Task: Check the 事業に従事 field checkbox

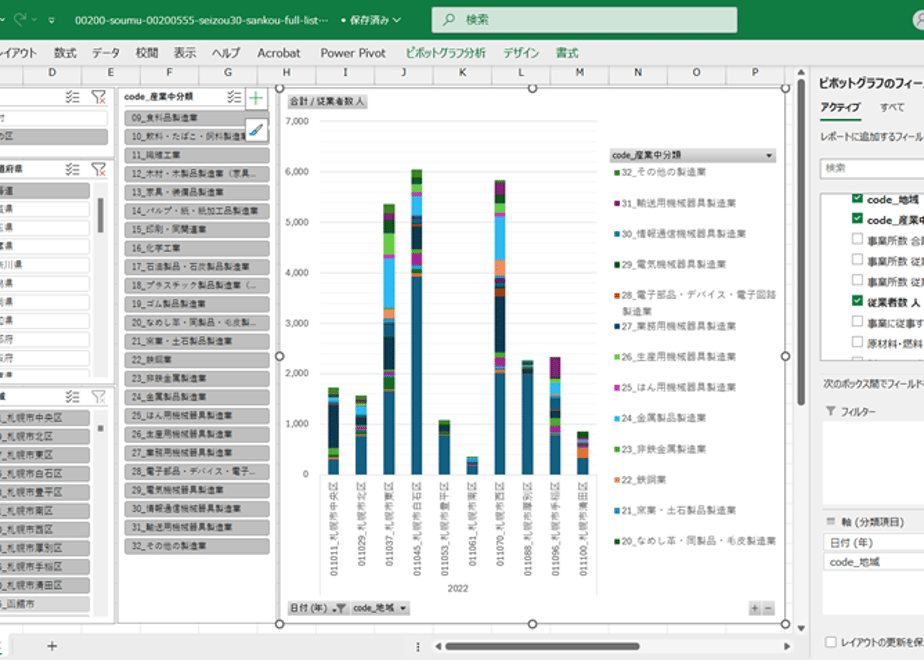Action: pyautogui.click(x=857, y=322)
